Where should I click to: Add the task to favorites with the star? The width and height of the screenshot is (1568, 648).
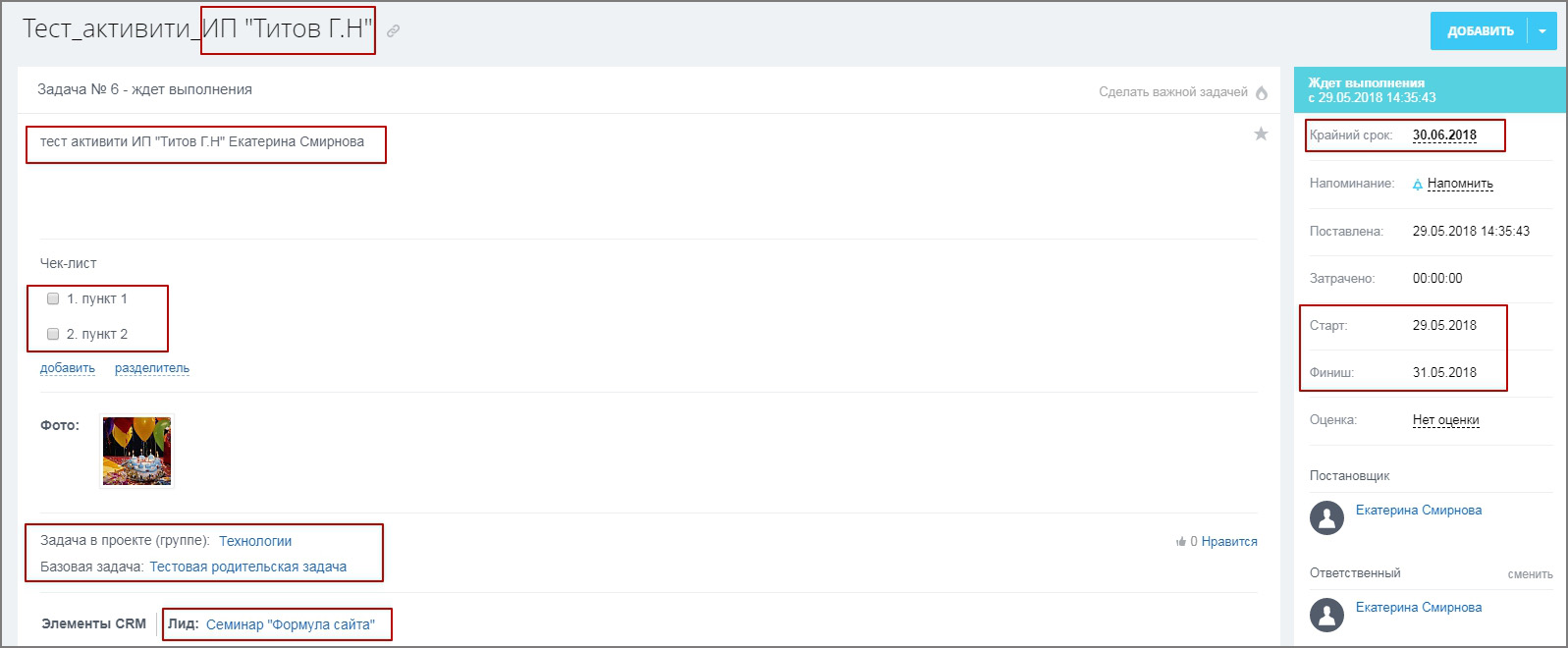click(x=1261, y=134)
